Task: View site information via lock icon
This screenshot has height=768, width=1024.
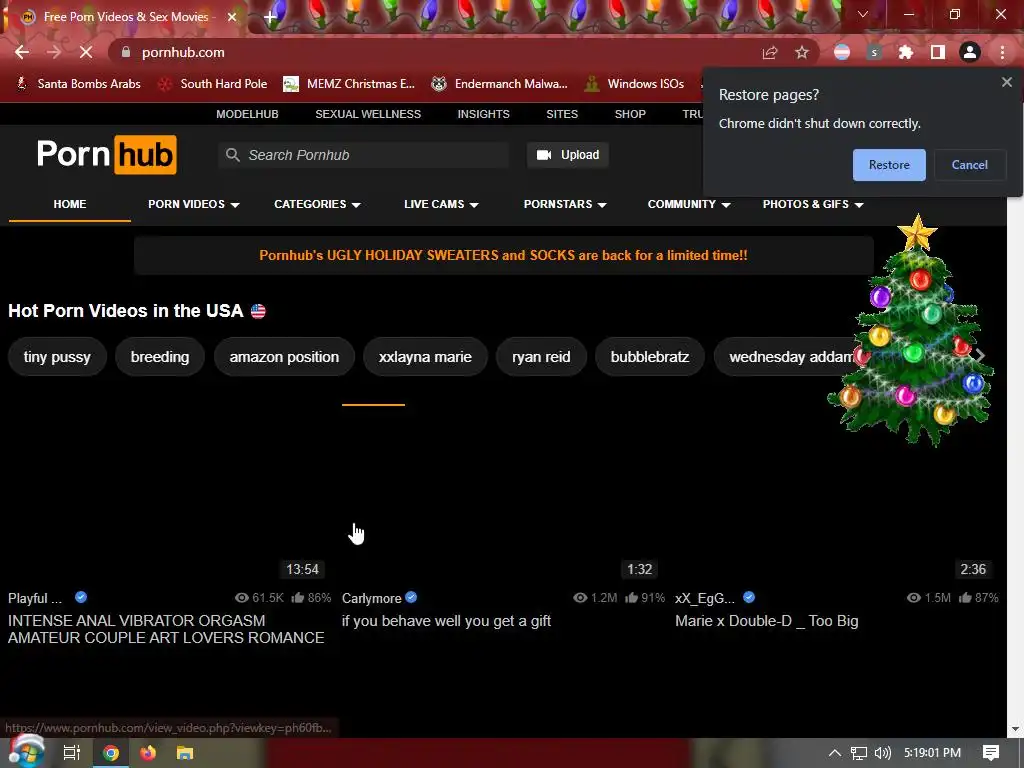Action: (126, 52)
